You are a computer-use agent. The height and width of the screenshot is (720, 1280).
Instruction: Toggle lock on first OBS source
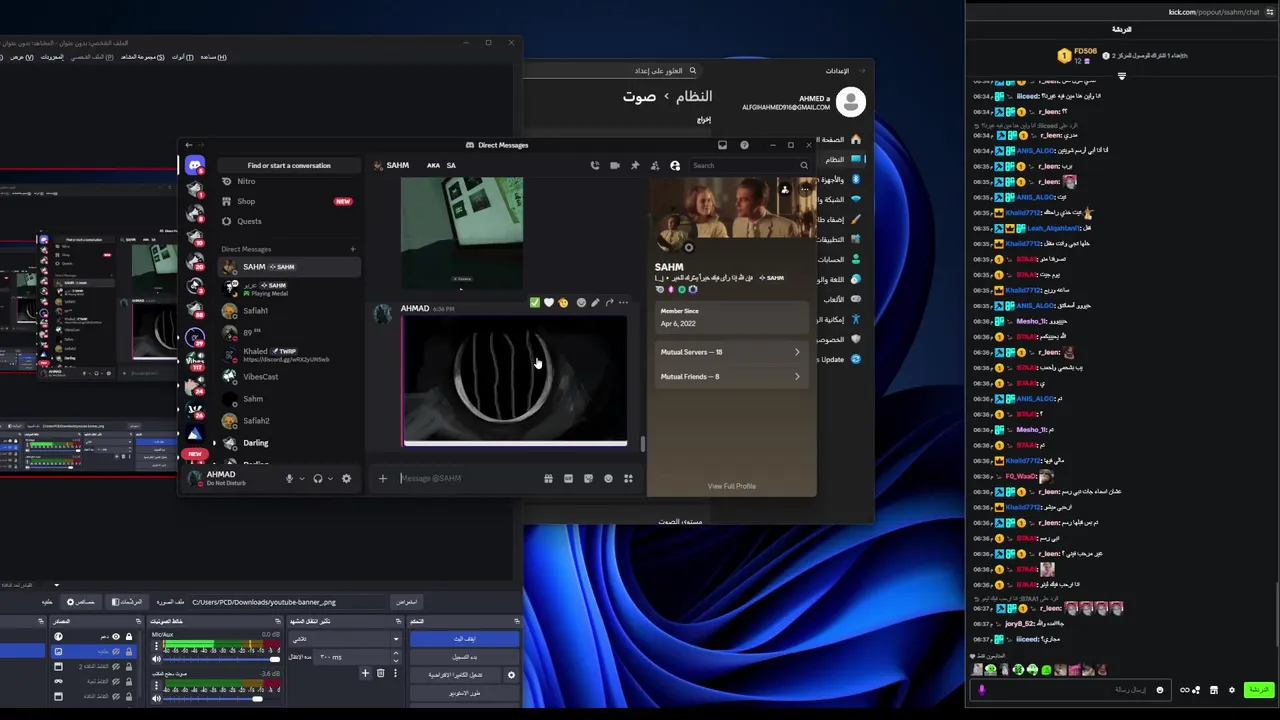pyautogui.click(x=129, y=637)
